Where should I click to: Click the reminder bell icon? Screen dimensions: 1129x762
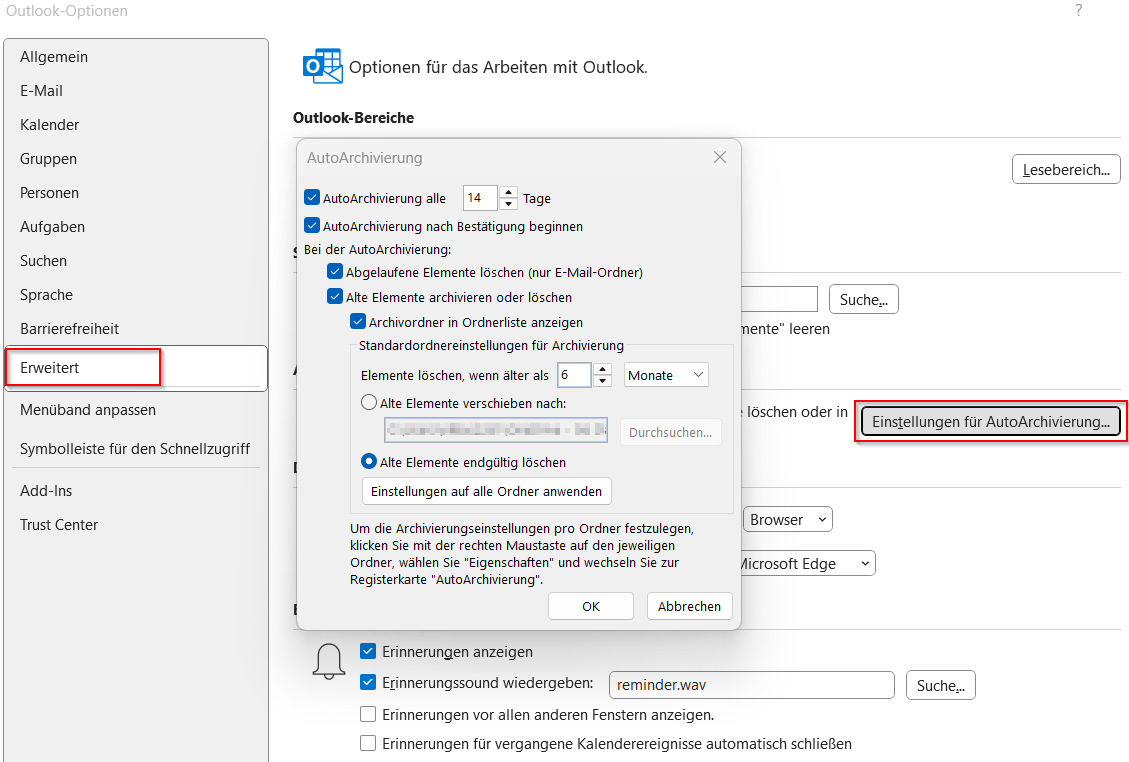click(x=328, y=661)
